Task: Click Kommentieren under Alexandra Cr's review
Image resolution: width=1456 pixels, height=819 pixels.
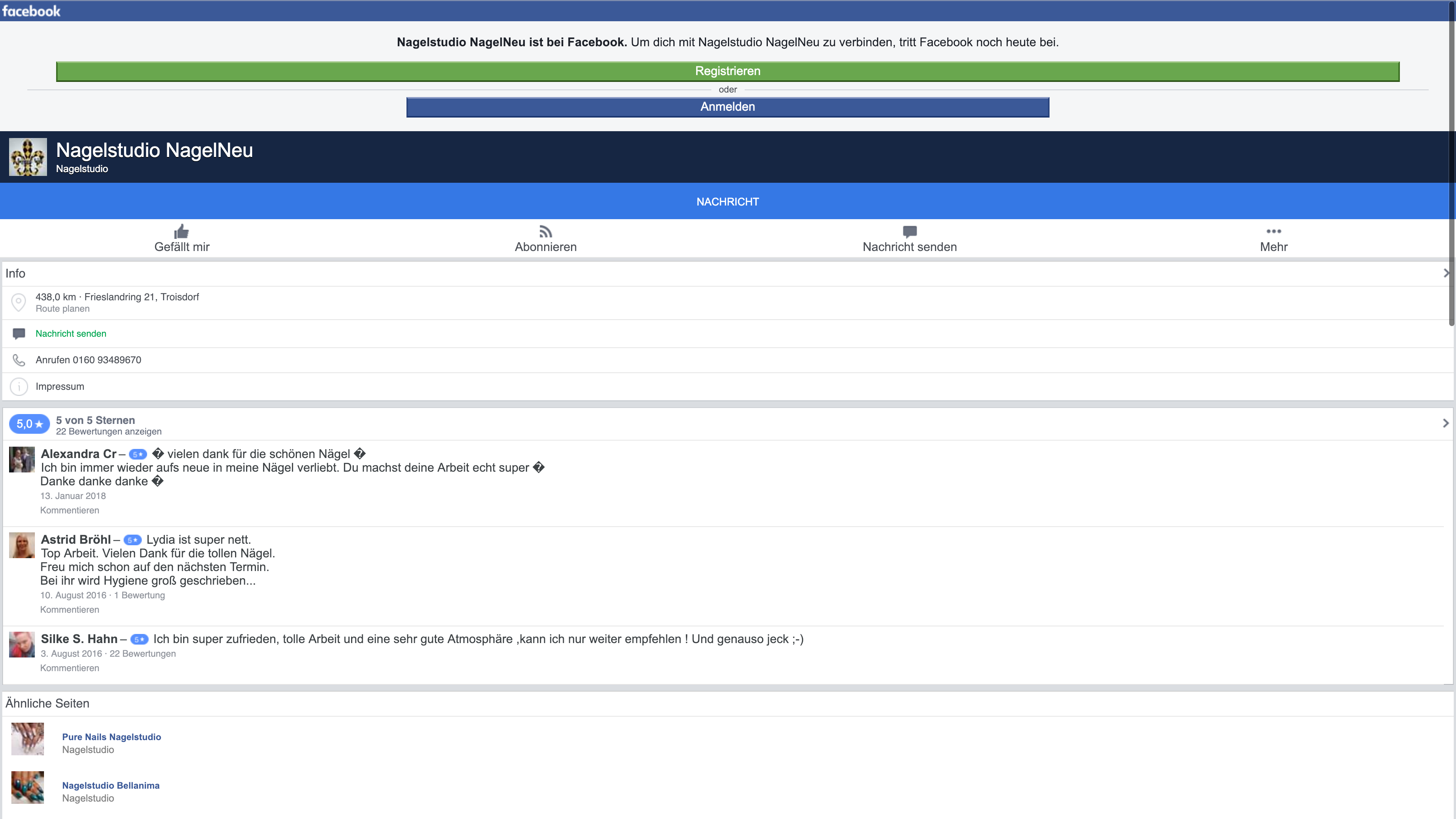Action: 69,510
